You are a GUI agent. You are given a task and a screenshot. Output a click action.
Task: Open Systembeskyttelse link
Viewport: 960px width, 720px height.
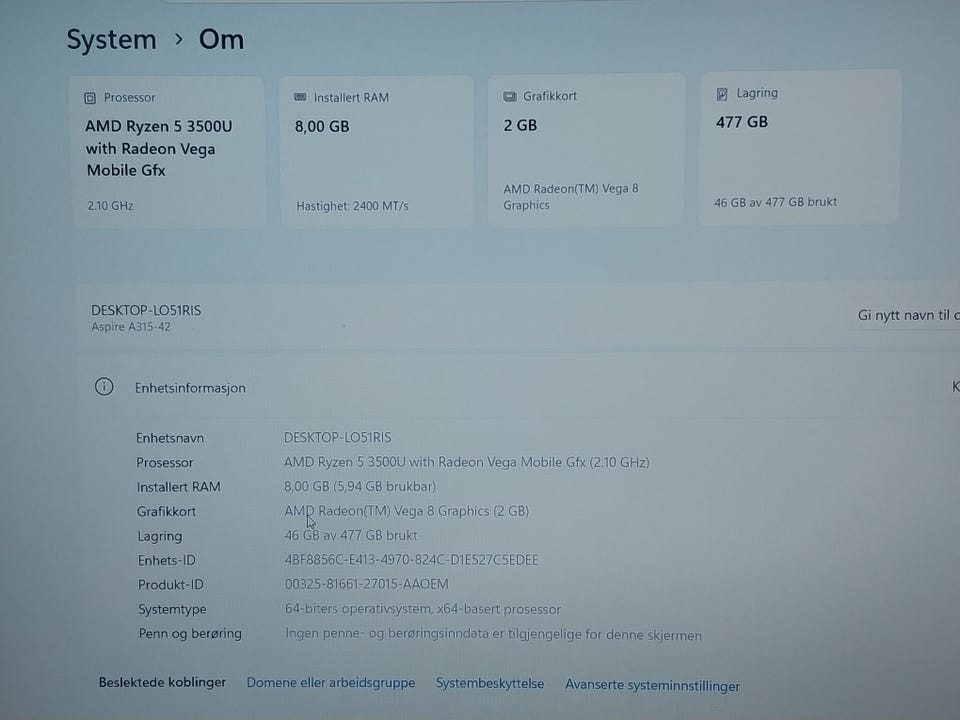(490, 683)
